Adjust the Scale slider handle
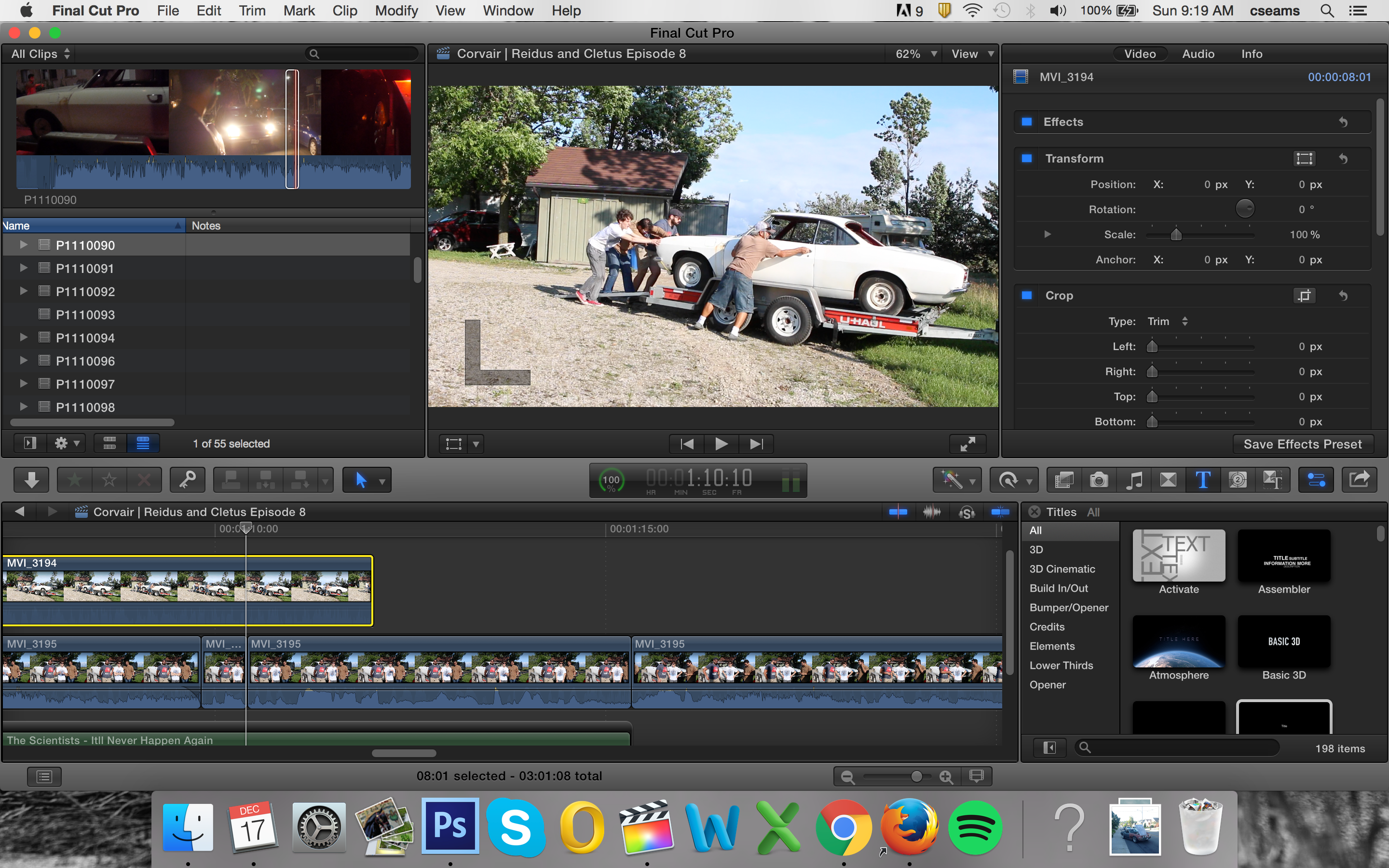The width and height of the screenshot is (1389, 868). coord(1176,234)
